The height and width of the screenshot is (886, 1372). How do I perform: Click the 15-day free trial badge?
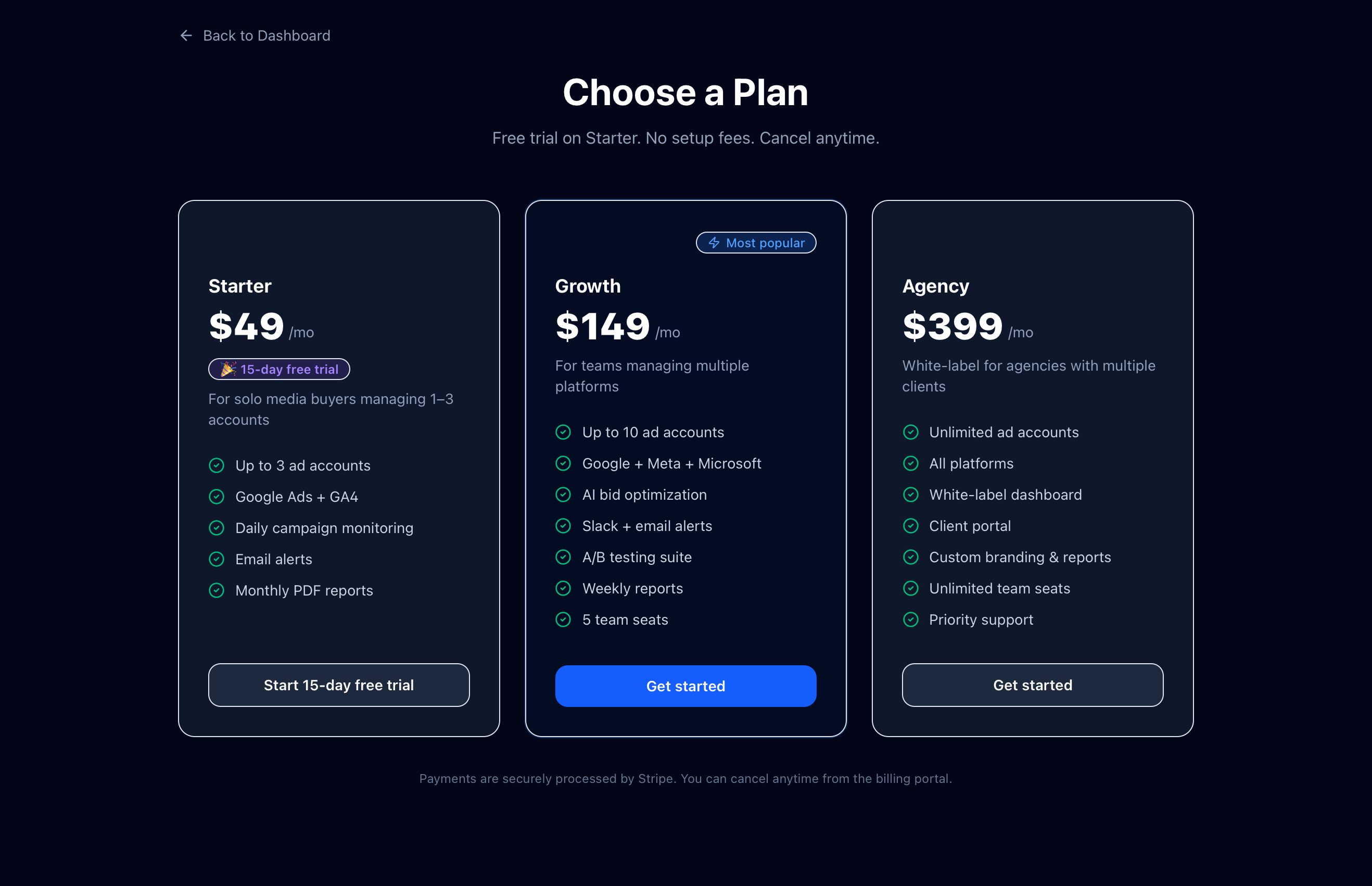click(279, 369)
